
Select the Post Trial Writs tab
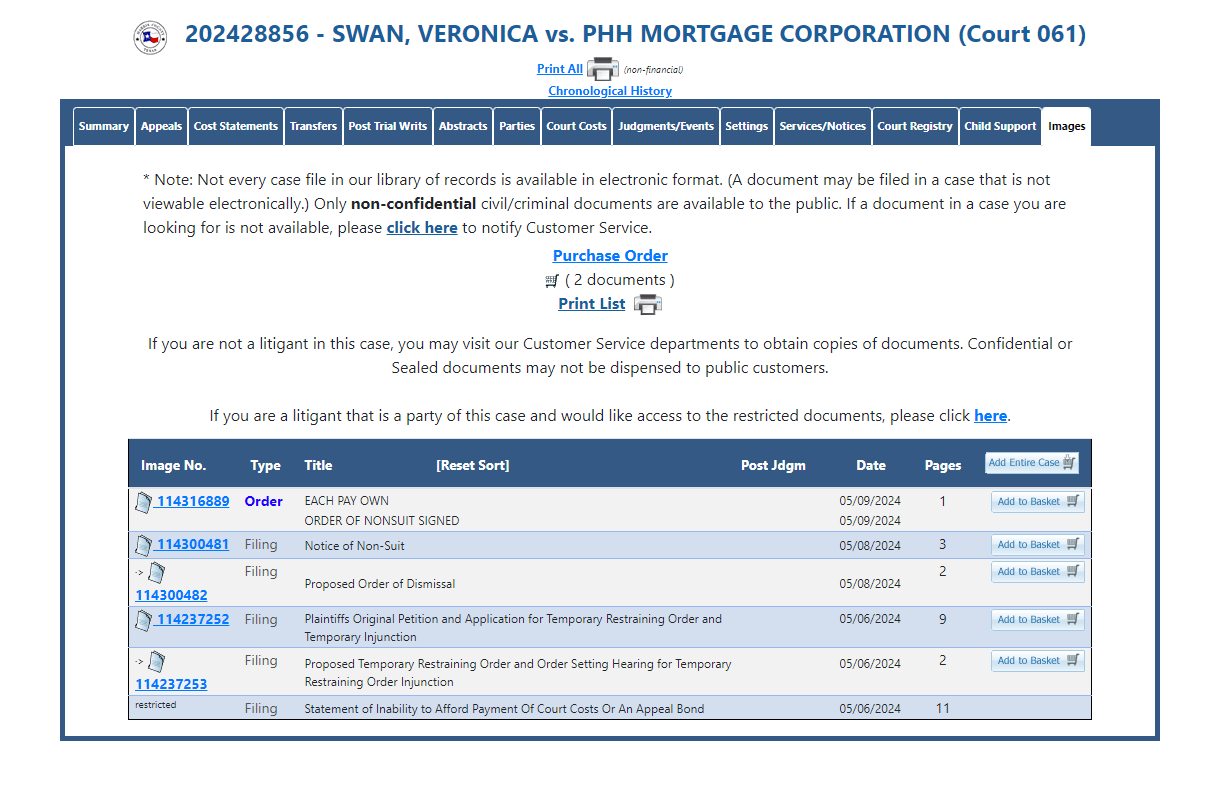[388, 126]
